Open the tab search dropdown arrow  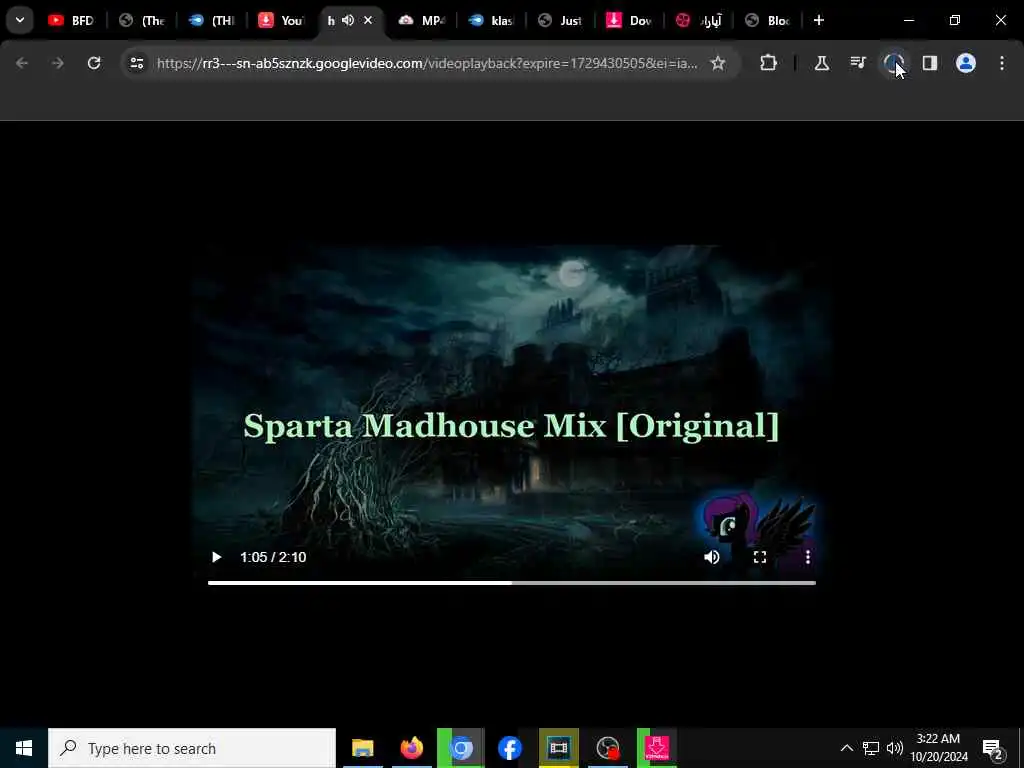click(20, 20)
